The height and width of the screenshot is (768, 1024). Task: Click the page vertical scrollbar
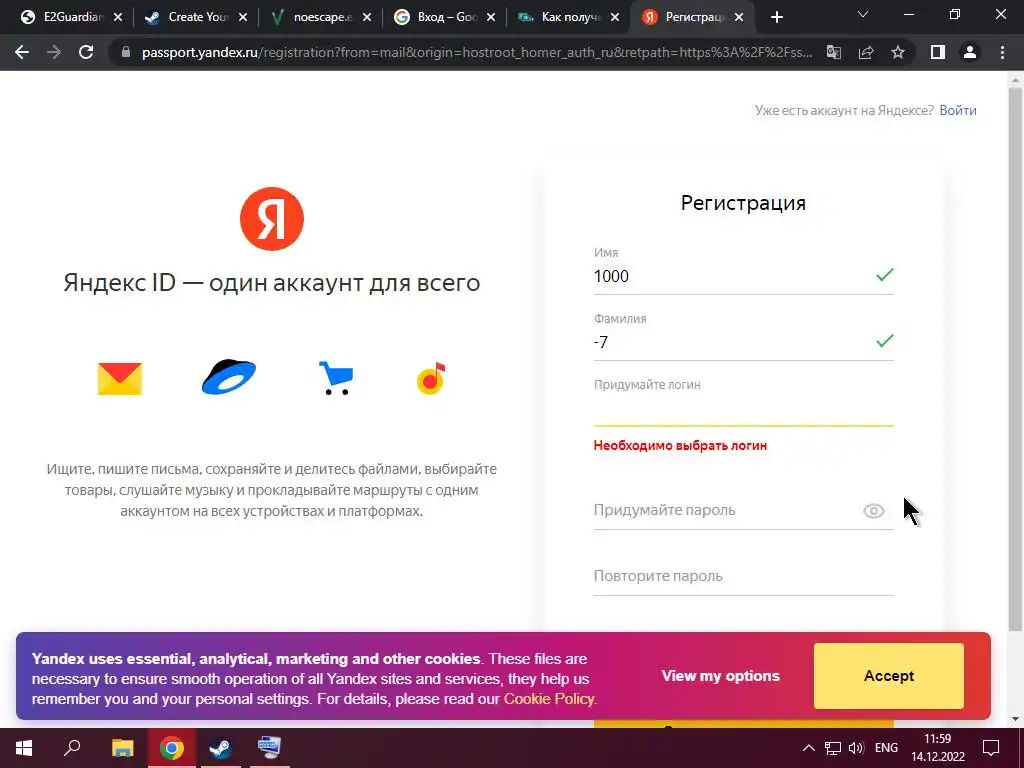1016,359
